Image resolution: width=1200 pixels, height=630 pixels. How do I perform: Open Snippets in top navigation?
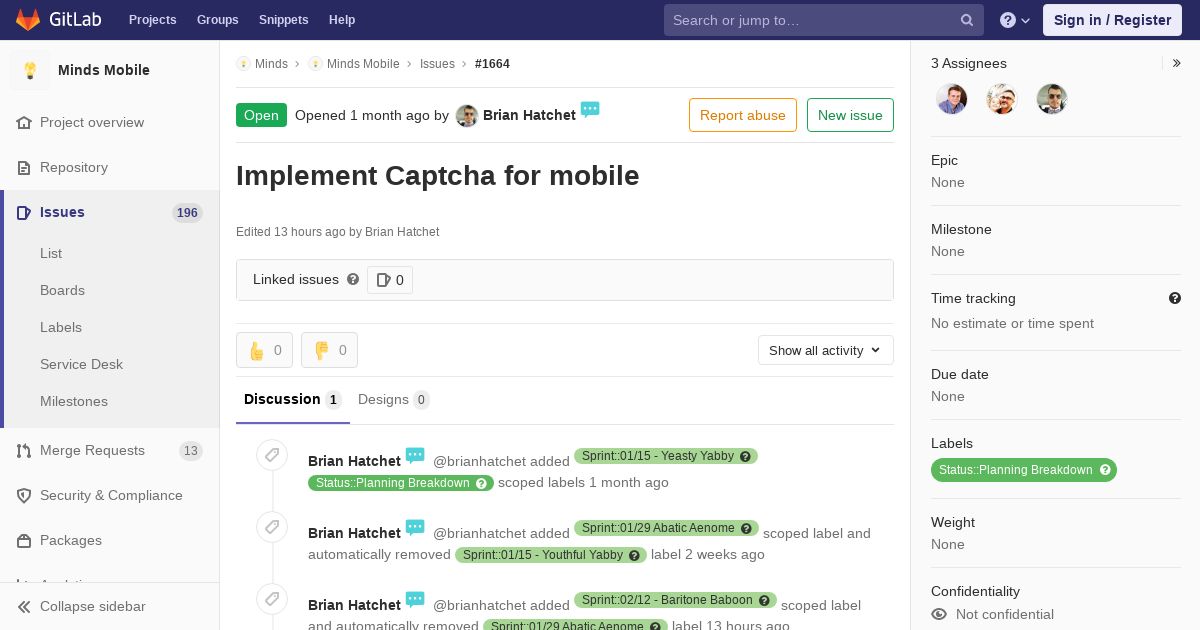[x=284, y=20]
